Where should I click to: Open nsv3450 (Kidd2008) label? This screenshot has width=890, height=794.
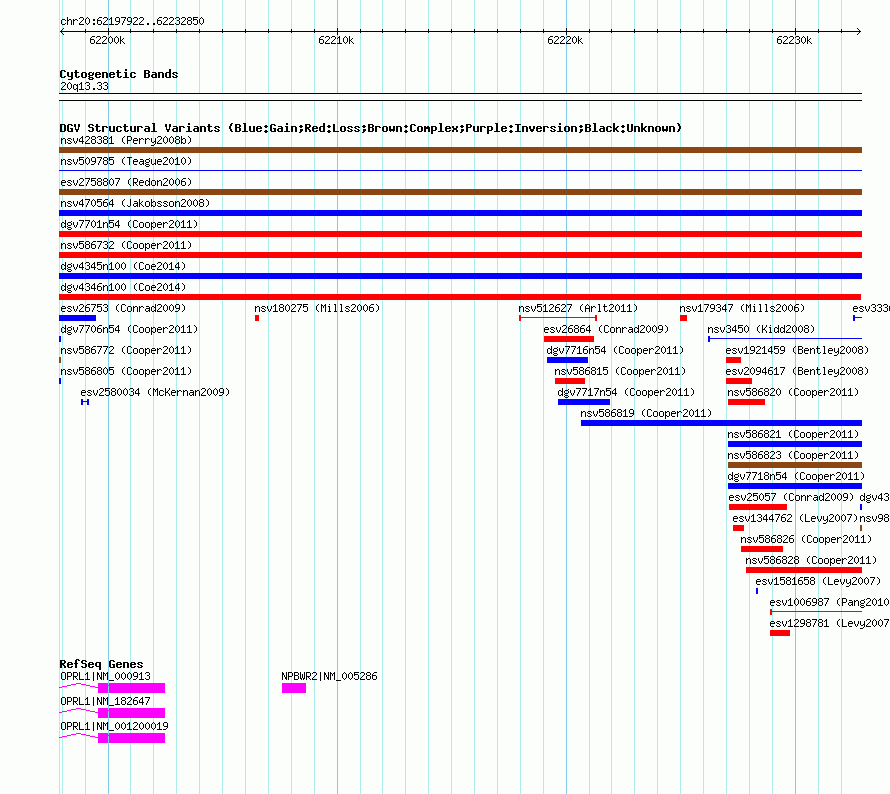point(761,329)
